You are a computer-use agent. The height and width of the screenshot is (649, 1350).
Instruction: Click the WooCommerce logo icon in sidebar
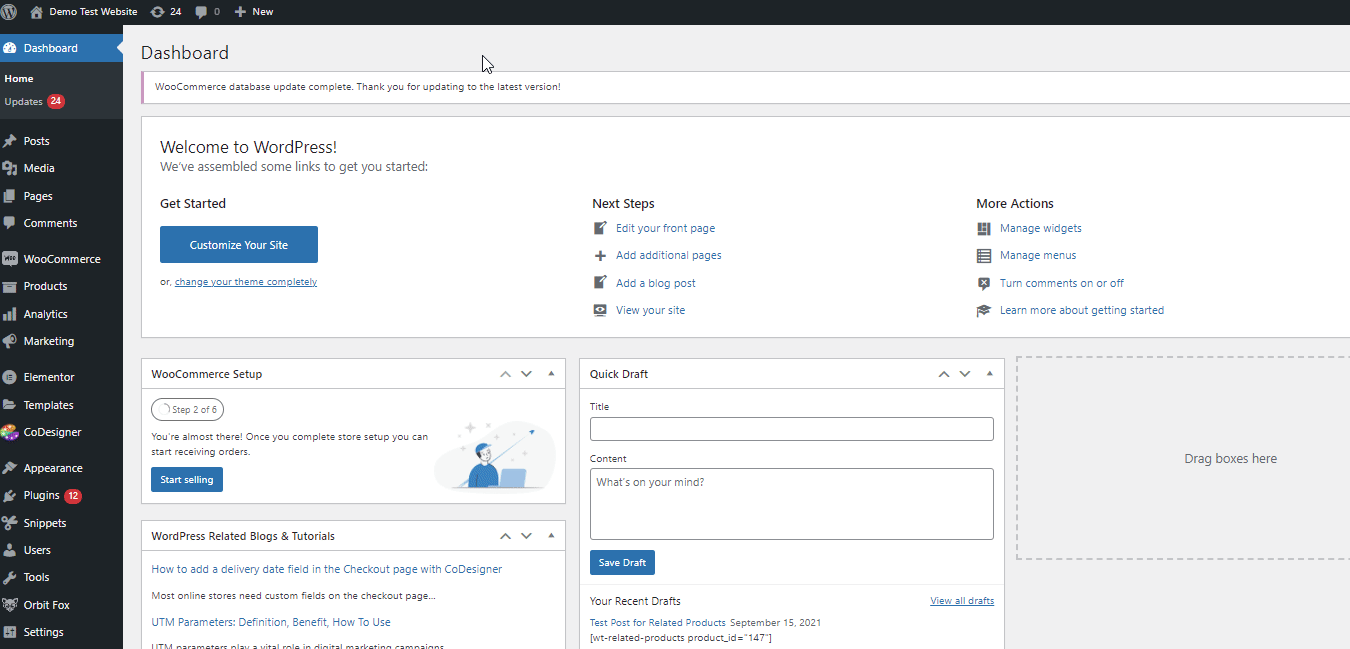[x=10, y=259]
